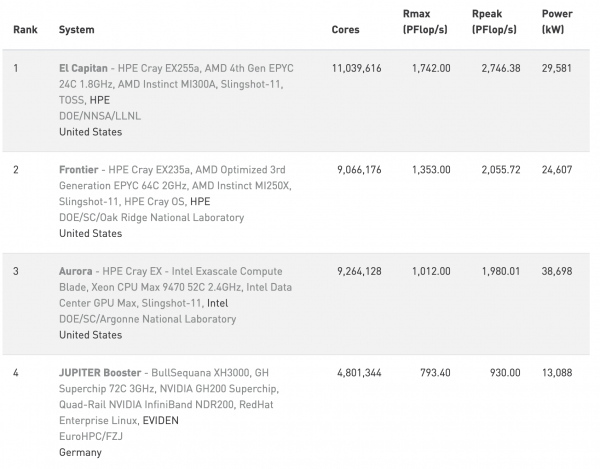Click Aurora's power value 38,698
The height and width of the screenshot is (469, 600).
pyautogui.click(x=557, y=272)
